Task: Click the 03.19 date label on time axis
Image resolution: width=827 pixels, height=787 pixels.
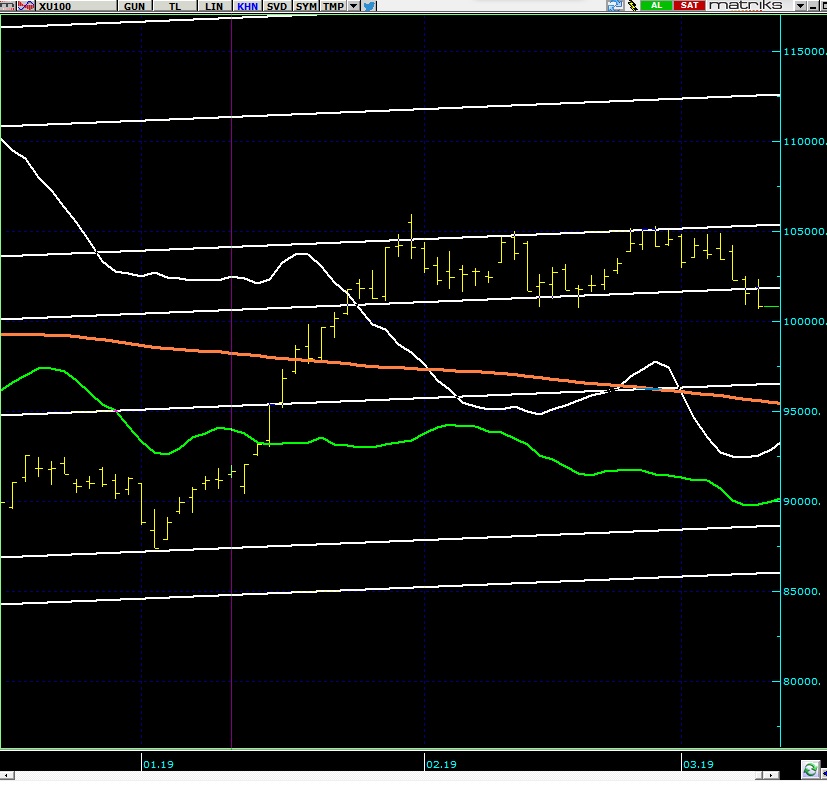Action: [x=698, y=764]
